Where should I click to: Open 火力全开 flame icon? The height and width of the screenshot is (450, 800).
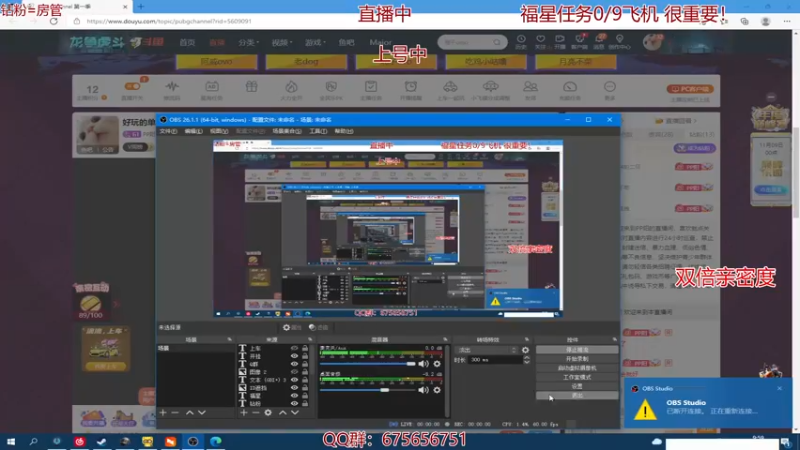click(291, 90)
